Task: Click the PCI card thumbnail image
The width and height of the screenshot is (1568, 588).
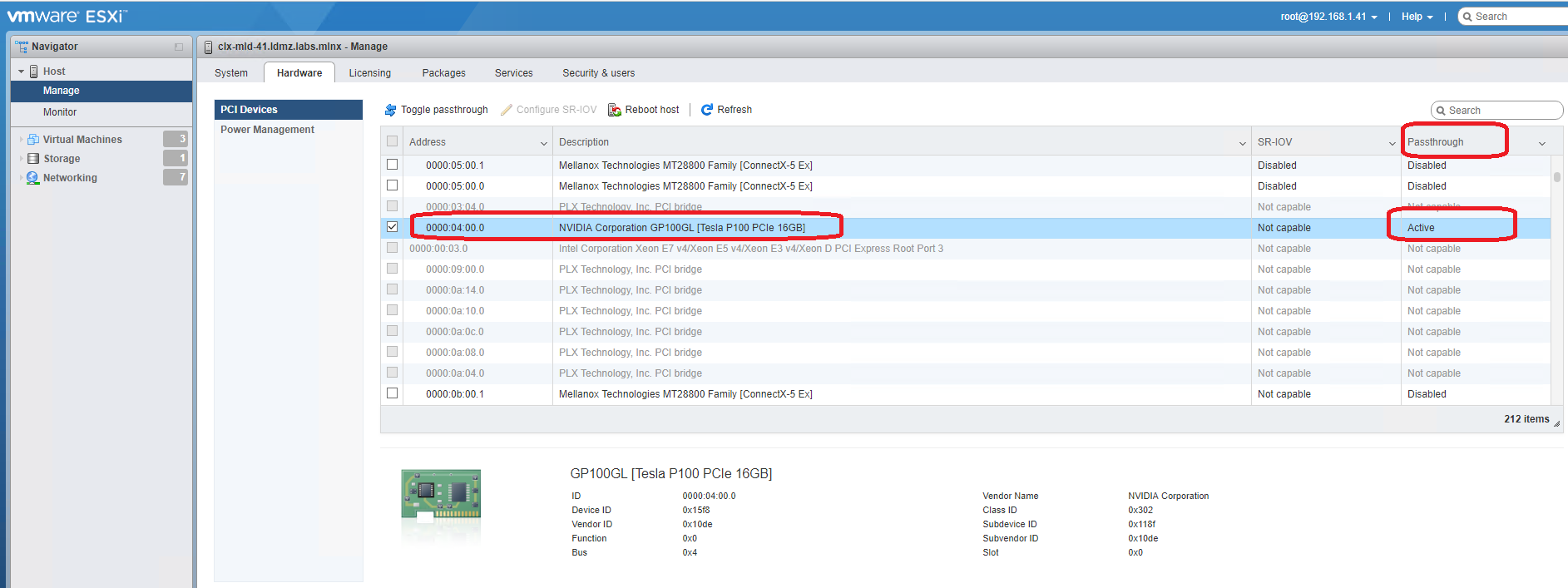Action: click(x=441, y=494)
